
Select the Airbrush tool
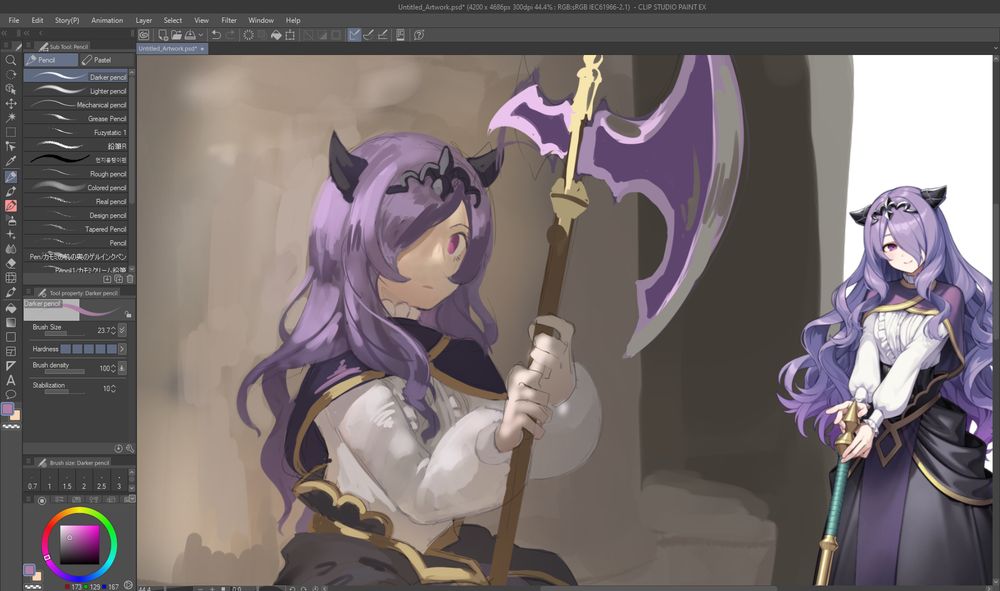tap(11, 220)
